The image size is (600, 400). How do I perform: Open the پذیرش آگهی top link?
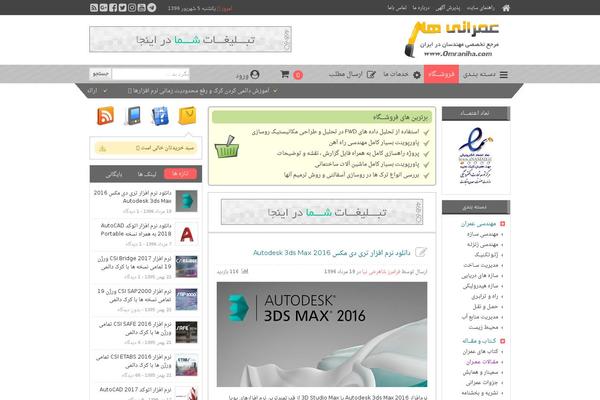[448, 8]
